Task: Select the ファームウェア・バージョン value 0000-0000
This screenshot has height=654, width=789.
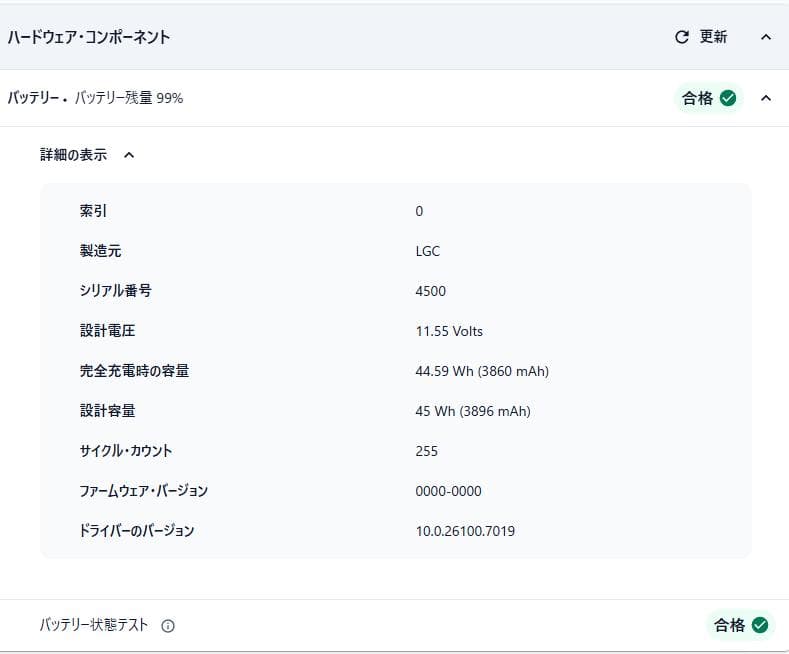Action: 448,491
